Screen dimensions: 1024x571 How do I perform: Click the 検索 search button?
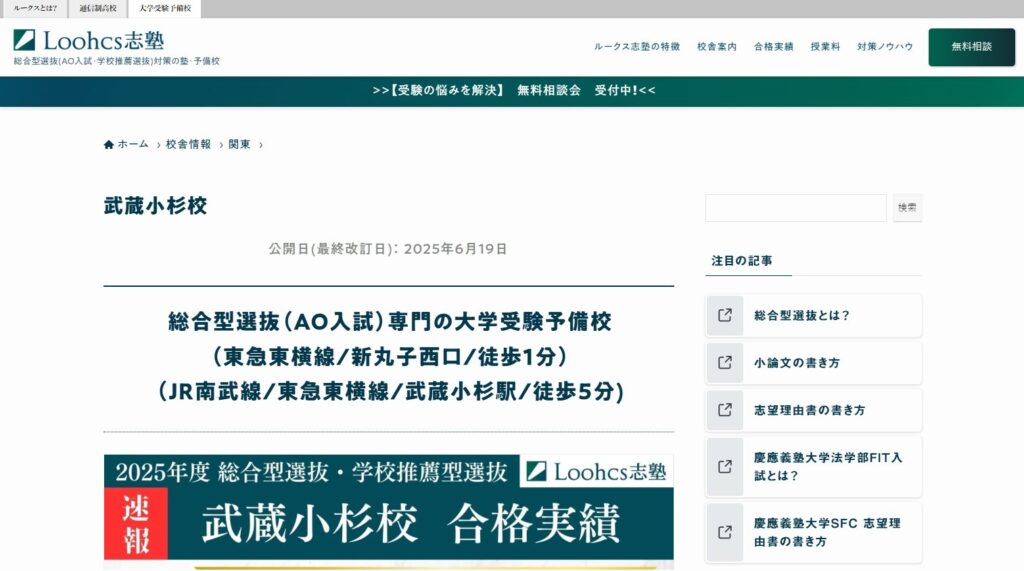click(907, 208)
